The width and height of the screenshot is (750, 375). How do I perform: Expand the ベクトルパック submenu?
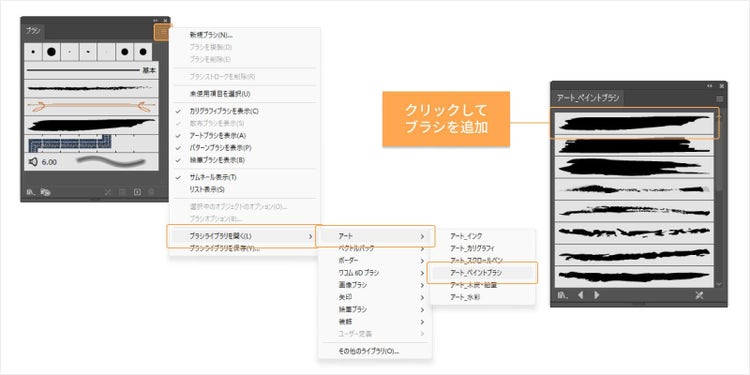pos(375,249)
